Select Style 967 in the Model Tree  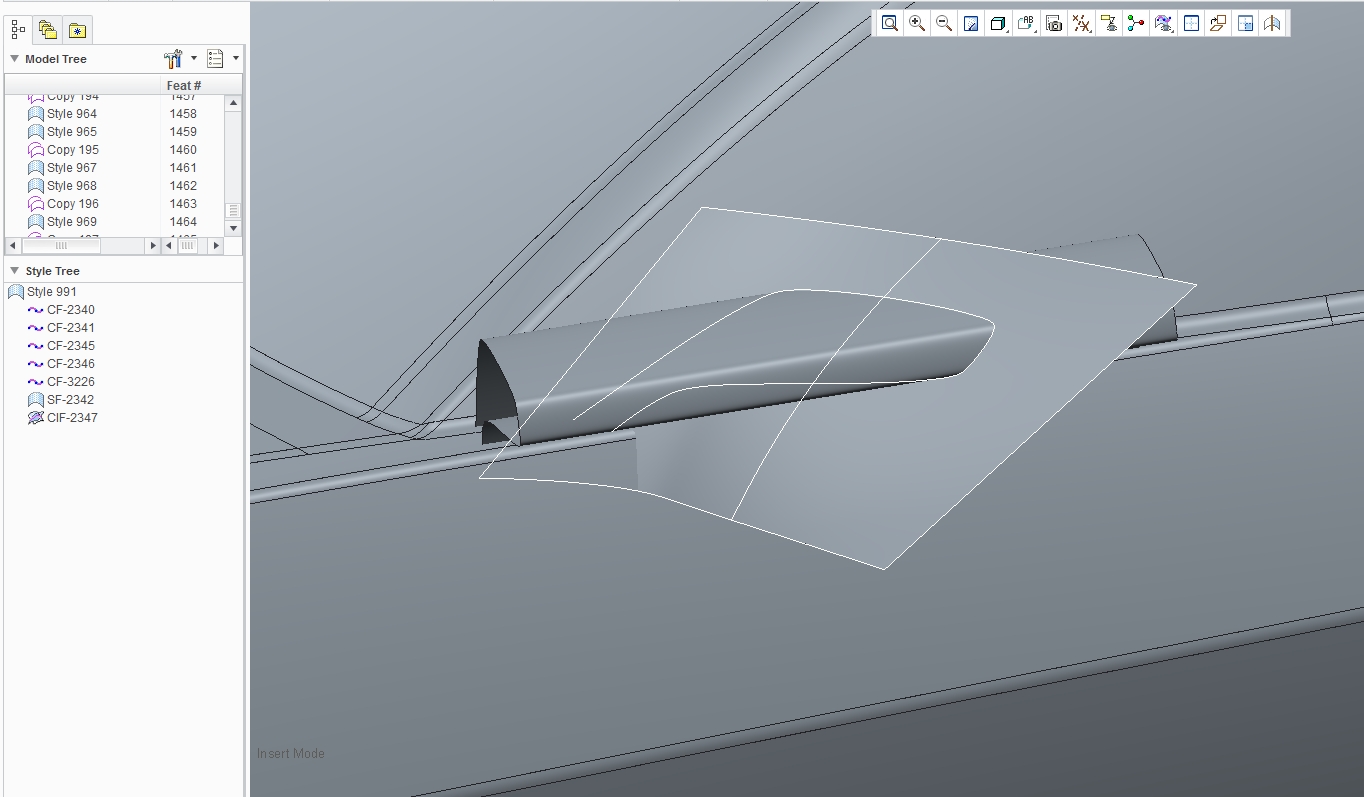tap(72, 168)
